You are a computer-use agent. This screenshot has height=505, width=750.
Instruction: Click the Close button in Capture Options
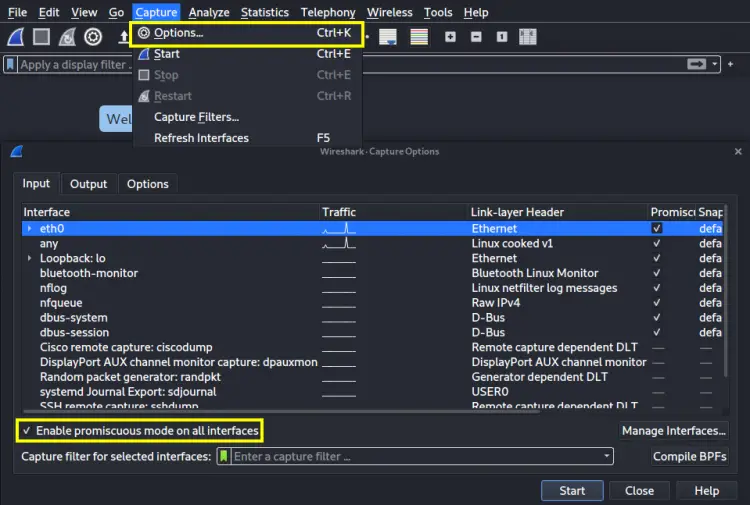click(639, 491)
